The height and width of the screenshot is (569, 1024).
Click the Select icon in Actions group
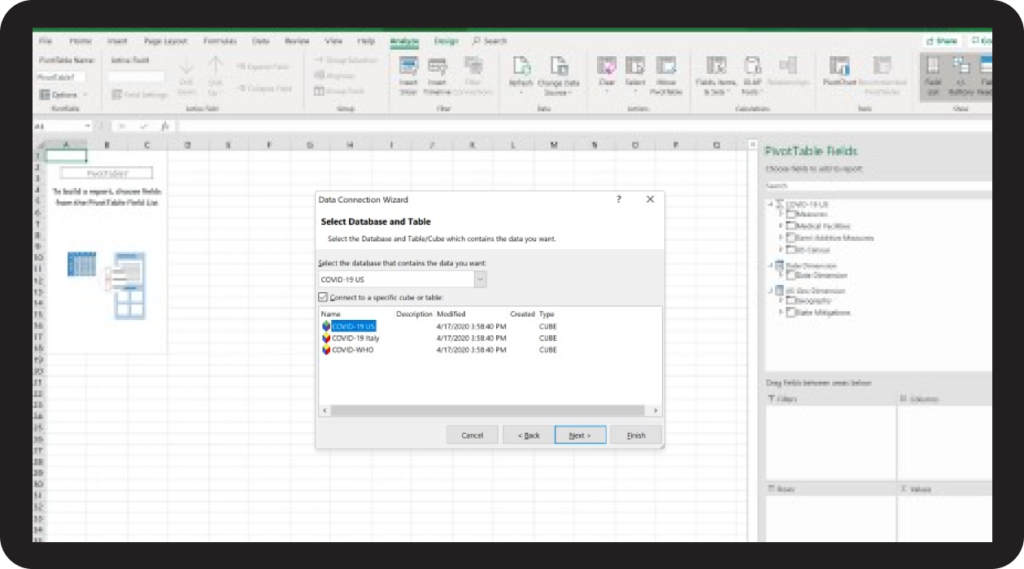tap(635, 67)
